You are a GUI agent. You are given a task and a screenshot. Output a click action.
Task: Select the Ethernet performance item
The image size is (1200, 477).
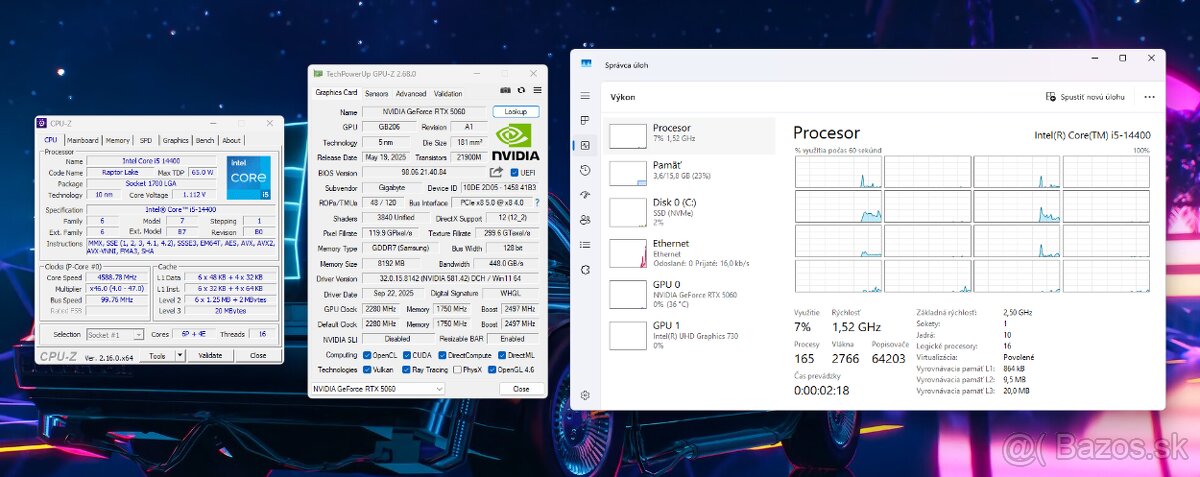pyautogui.click(x=689, y=252)
